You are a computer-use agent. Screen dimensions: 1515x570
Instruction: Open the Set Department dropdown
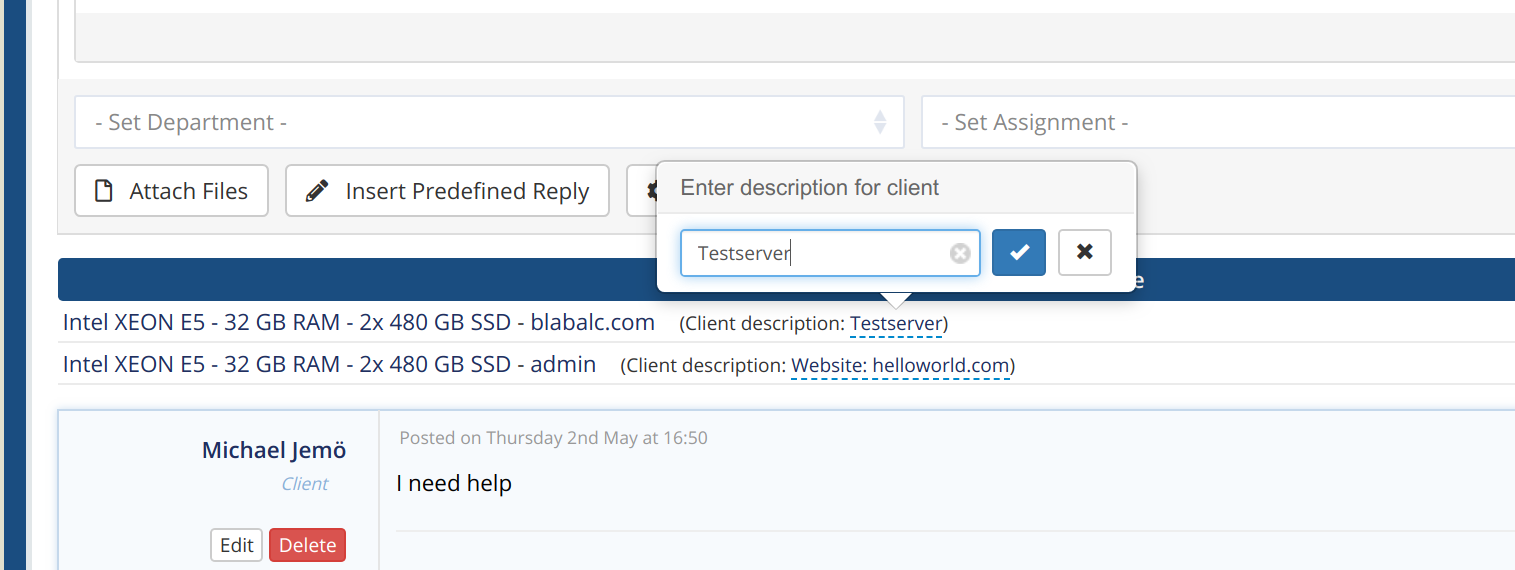[x=489, y=122]
